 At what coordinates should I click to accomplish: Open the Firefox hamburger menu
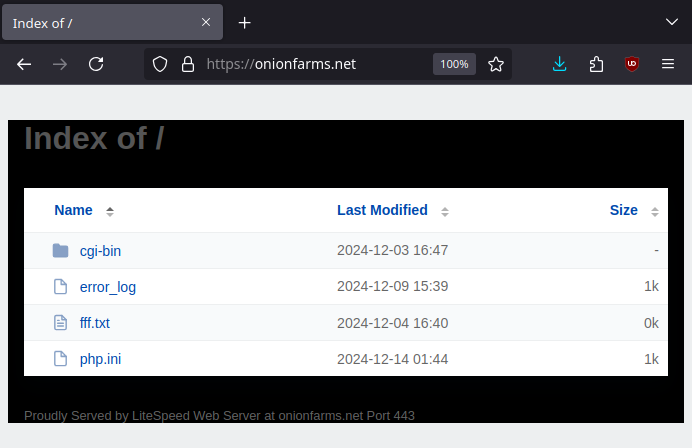click(x=668, y=64)
